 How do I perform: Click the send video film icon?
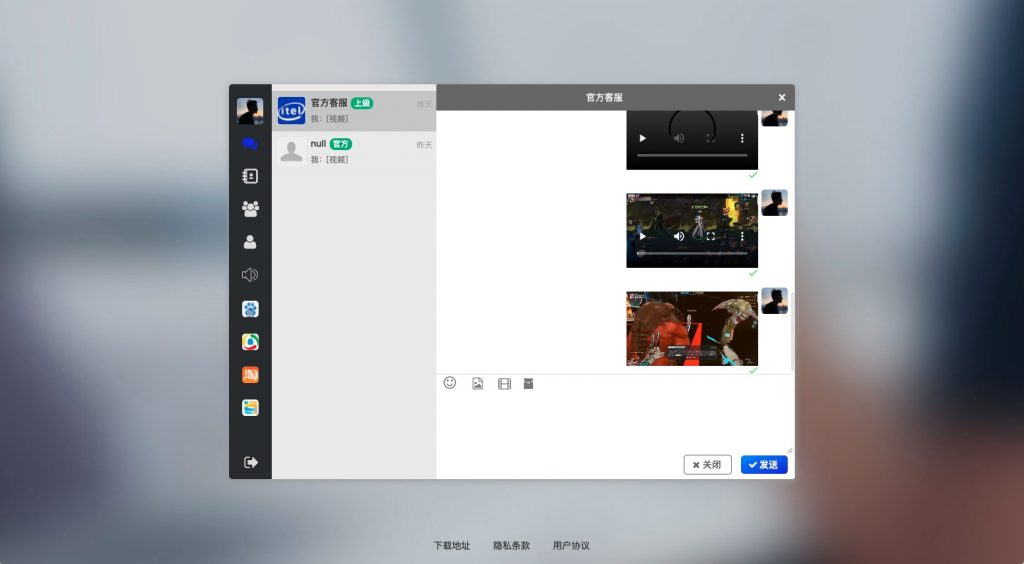click(504, 384)
